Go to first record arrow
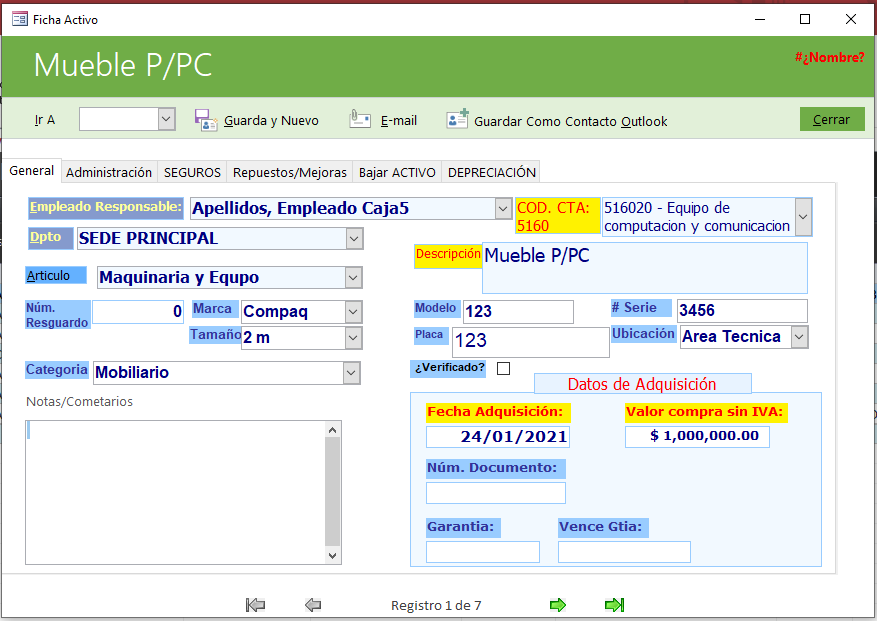The image size is (877, 621). coord(255,605)
